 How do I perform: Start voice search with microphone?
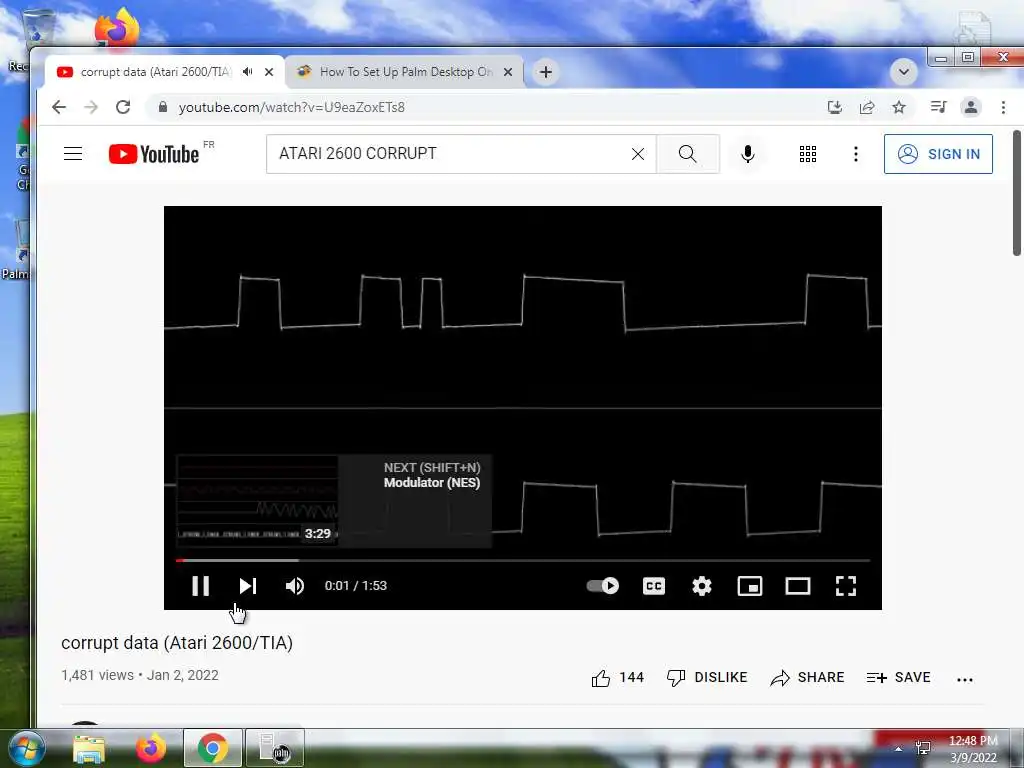pos(748,154)
